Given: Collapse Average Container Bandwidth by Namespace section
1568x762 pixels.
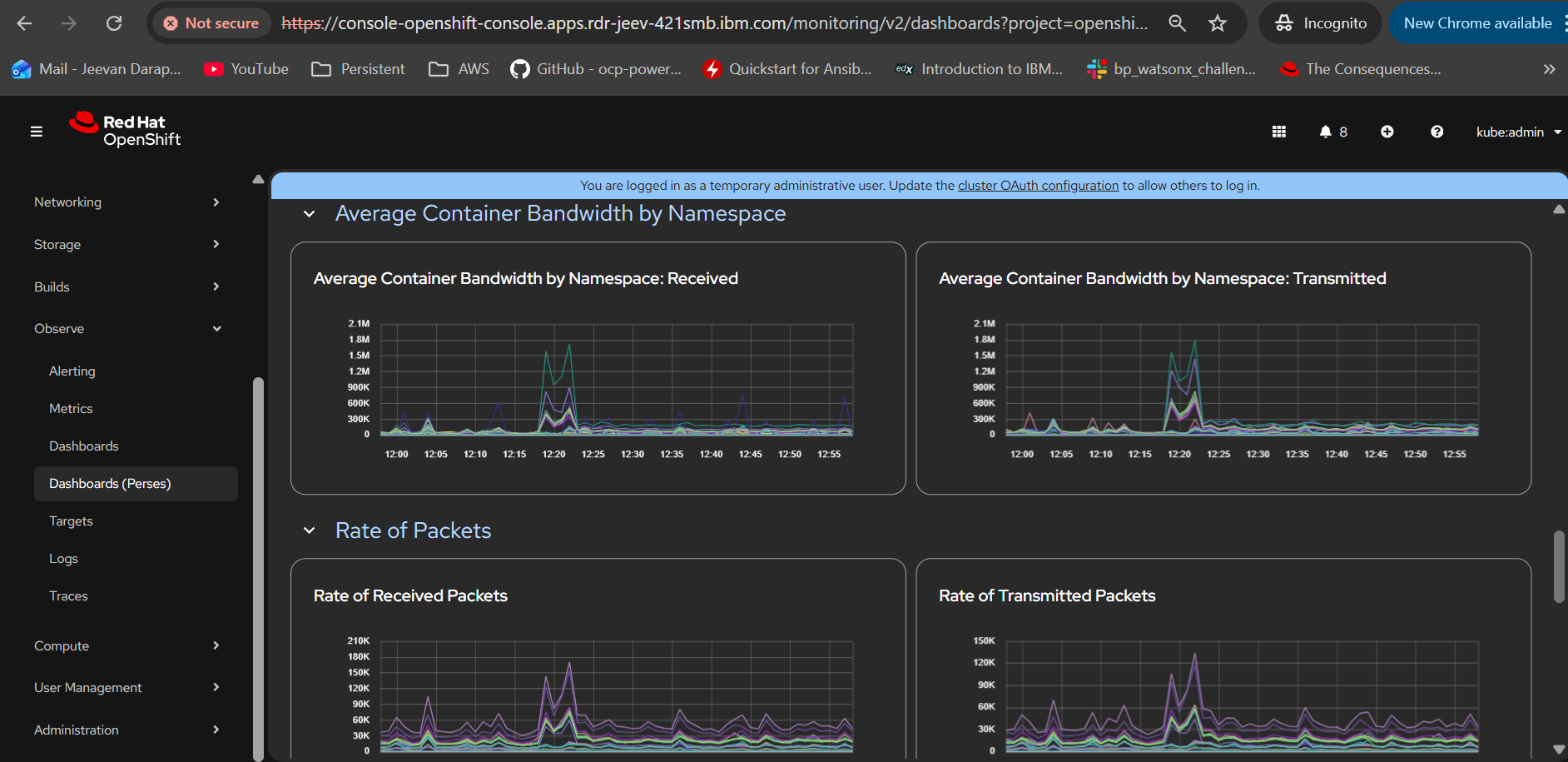Looking at the screenshot, I should click(x=310, y=214).
